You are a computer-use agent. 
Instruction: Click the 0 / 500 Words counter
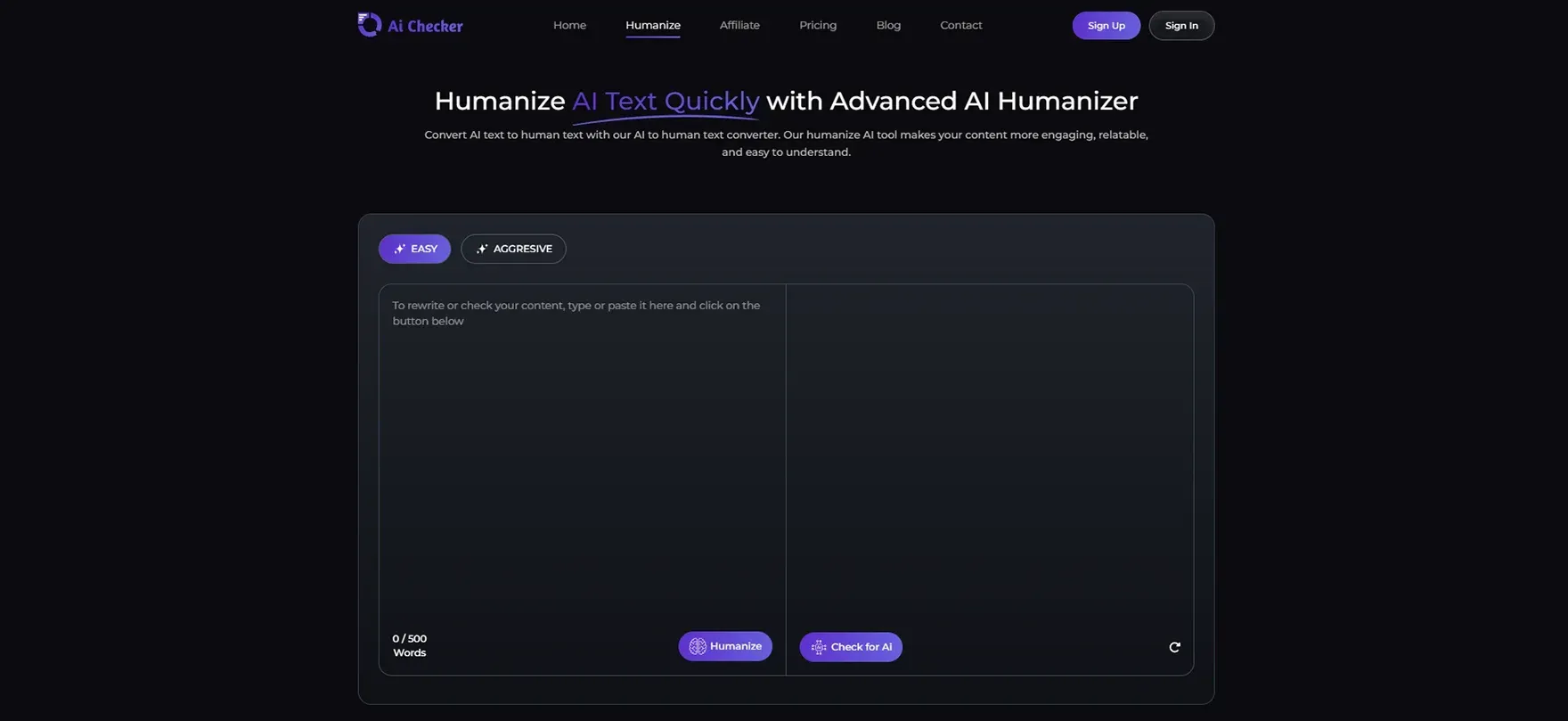tap(410, 646)
